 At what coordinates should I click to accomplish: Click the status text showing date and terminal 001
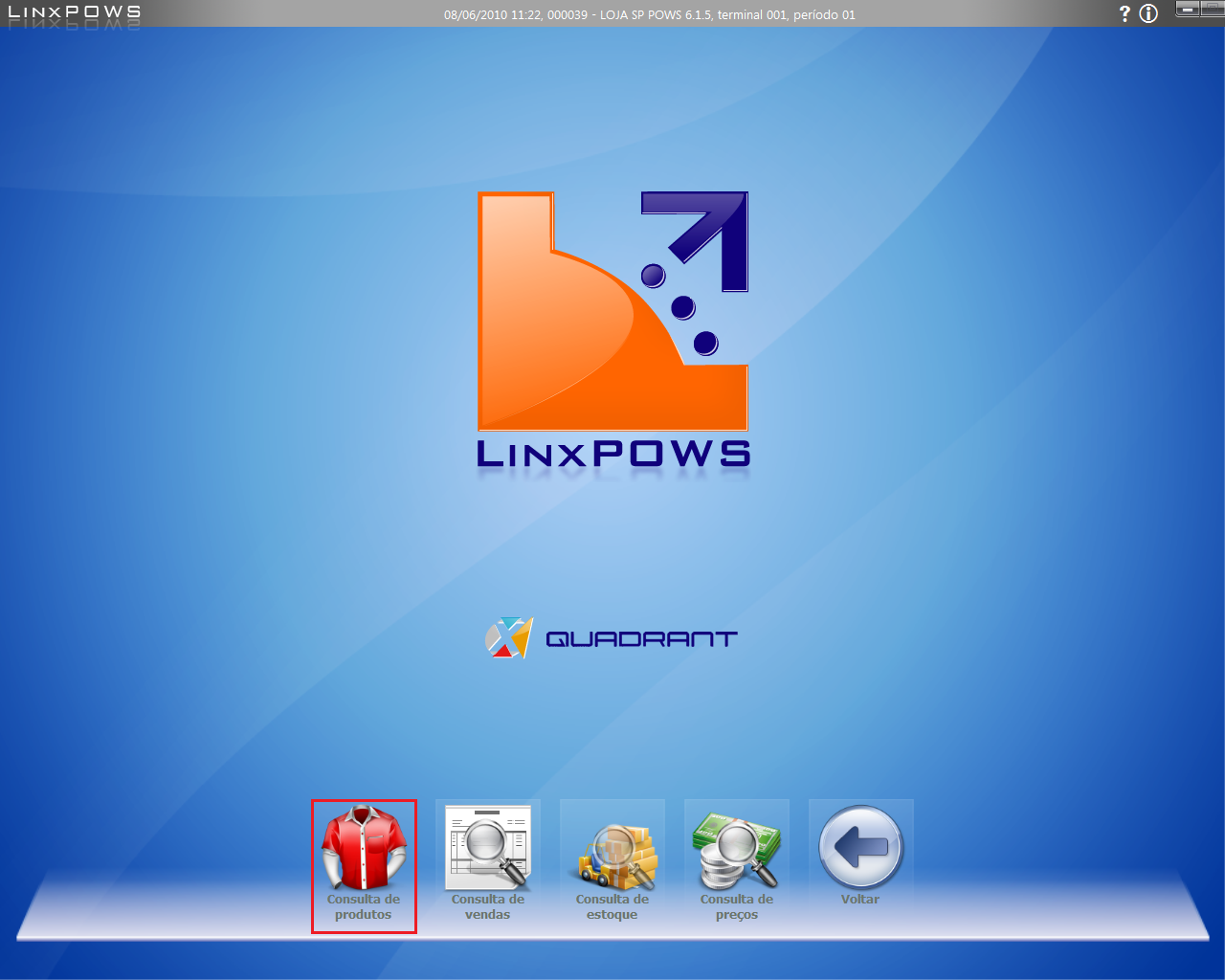coord(650,14)
